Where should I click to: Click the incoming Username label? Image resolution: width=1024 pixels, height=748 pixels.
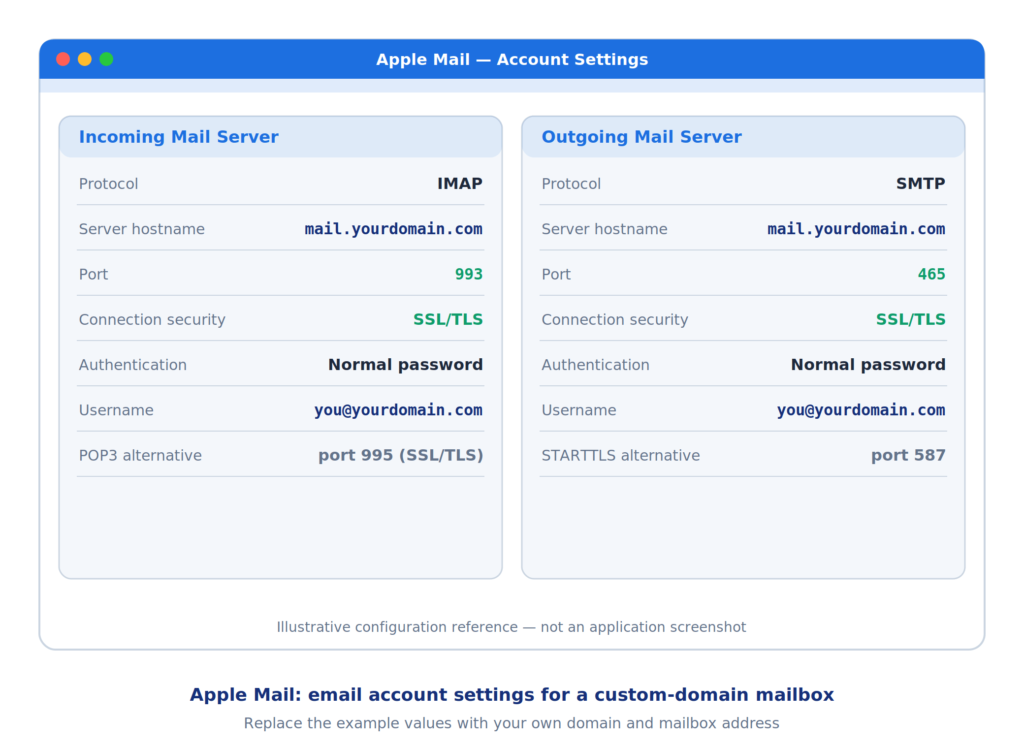point(116,410)
